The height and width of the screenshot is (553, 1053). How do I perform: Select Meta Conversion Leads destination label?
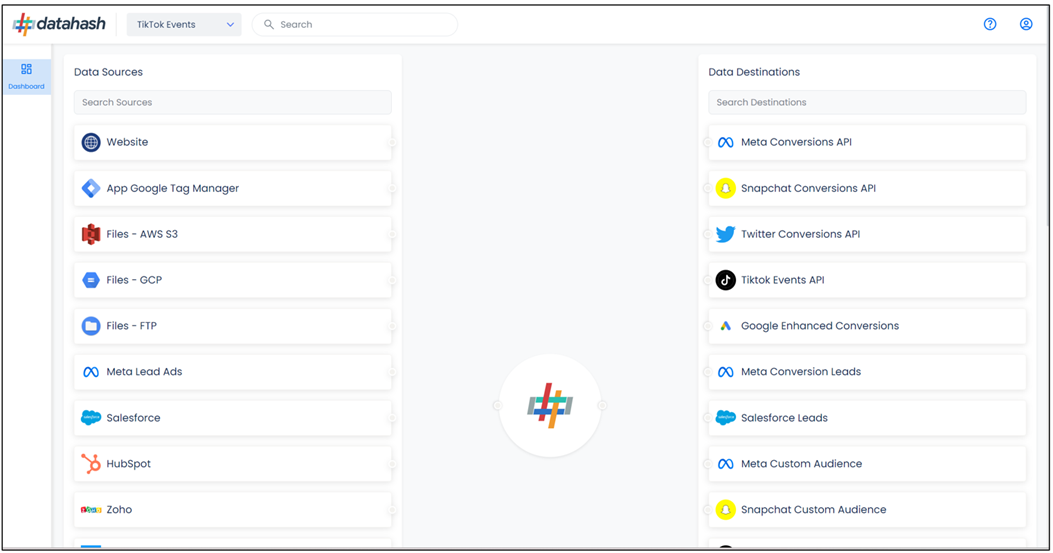pyautogui.click(x=800, y=372)
